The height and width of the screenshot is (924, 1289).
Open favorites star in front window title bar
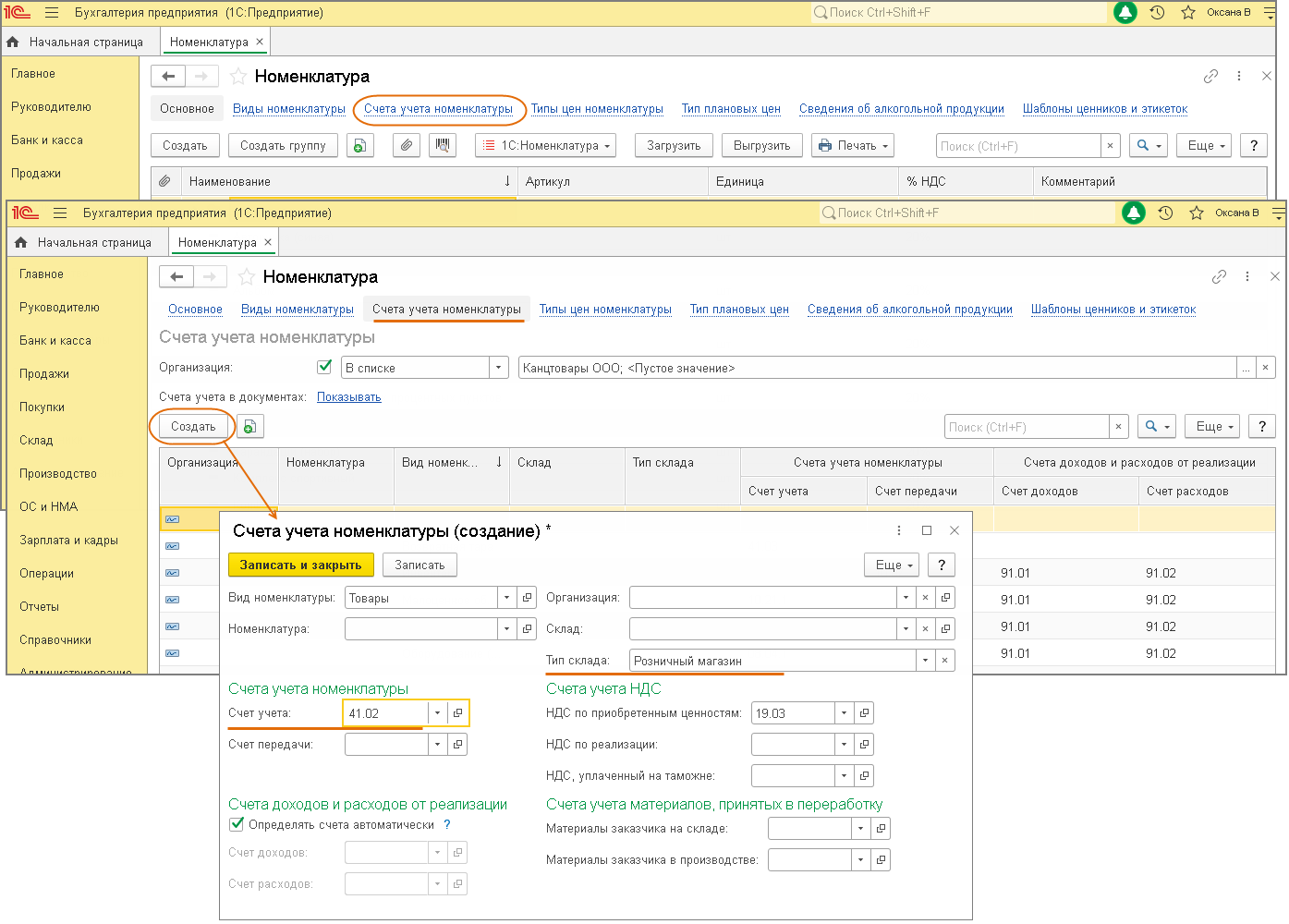1197,213
